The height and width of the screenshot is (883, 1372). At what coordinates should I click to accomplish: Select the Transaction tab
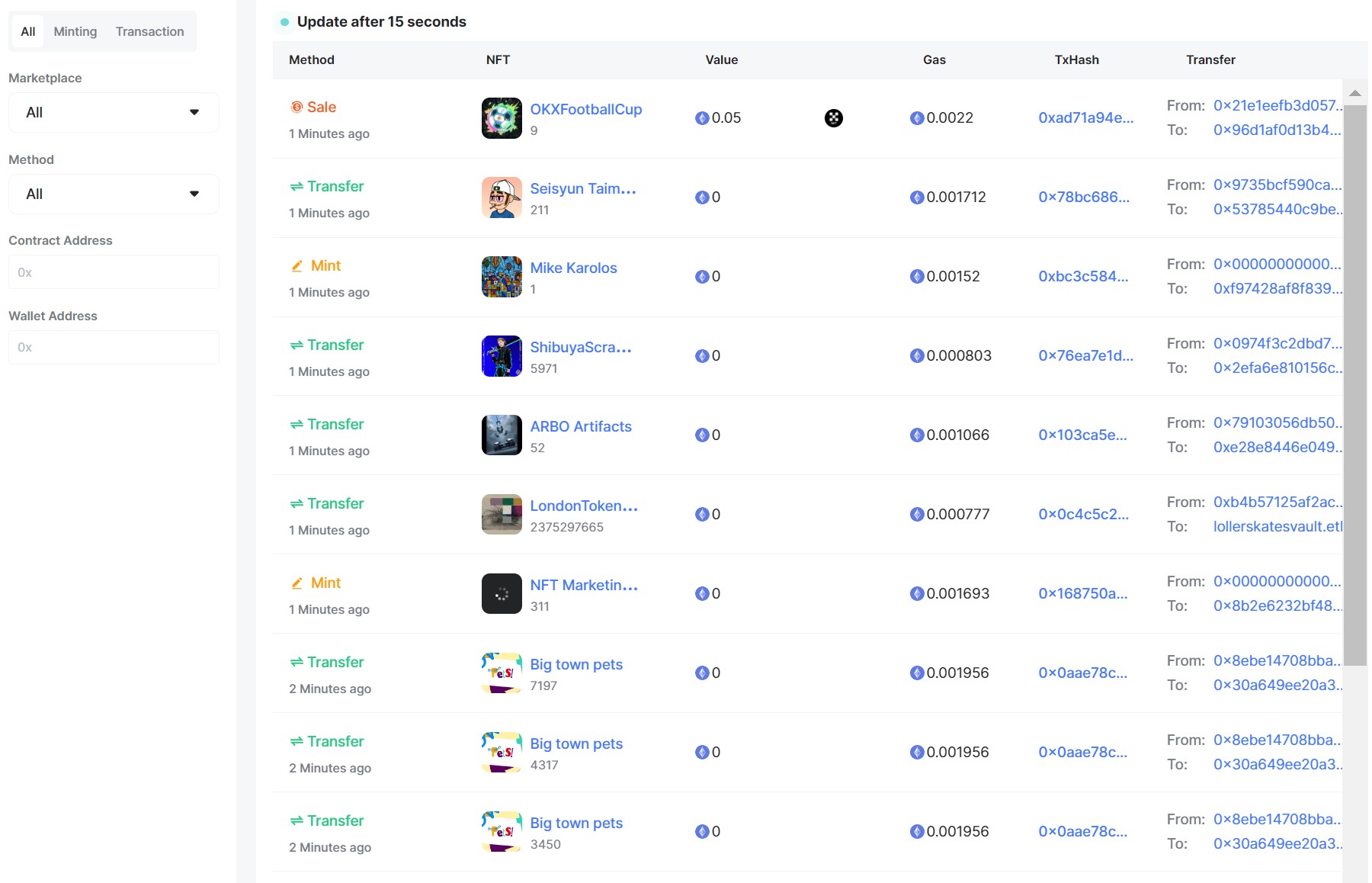(x=149, y=32)
